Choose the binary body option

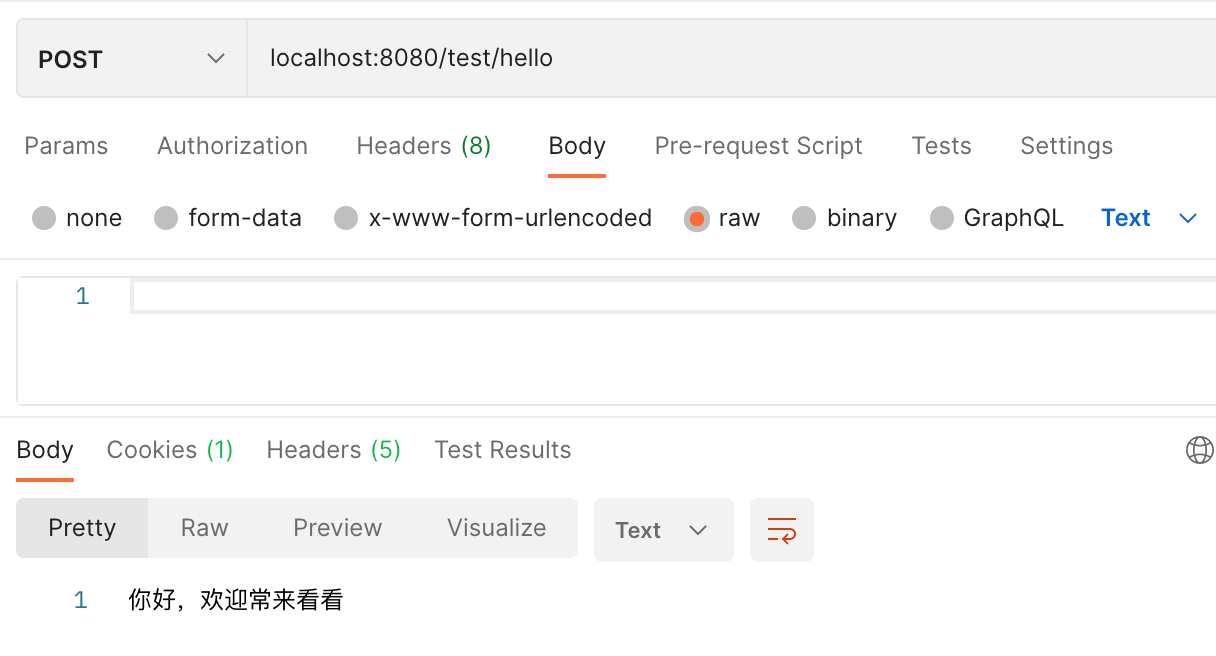point(804,218)
